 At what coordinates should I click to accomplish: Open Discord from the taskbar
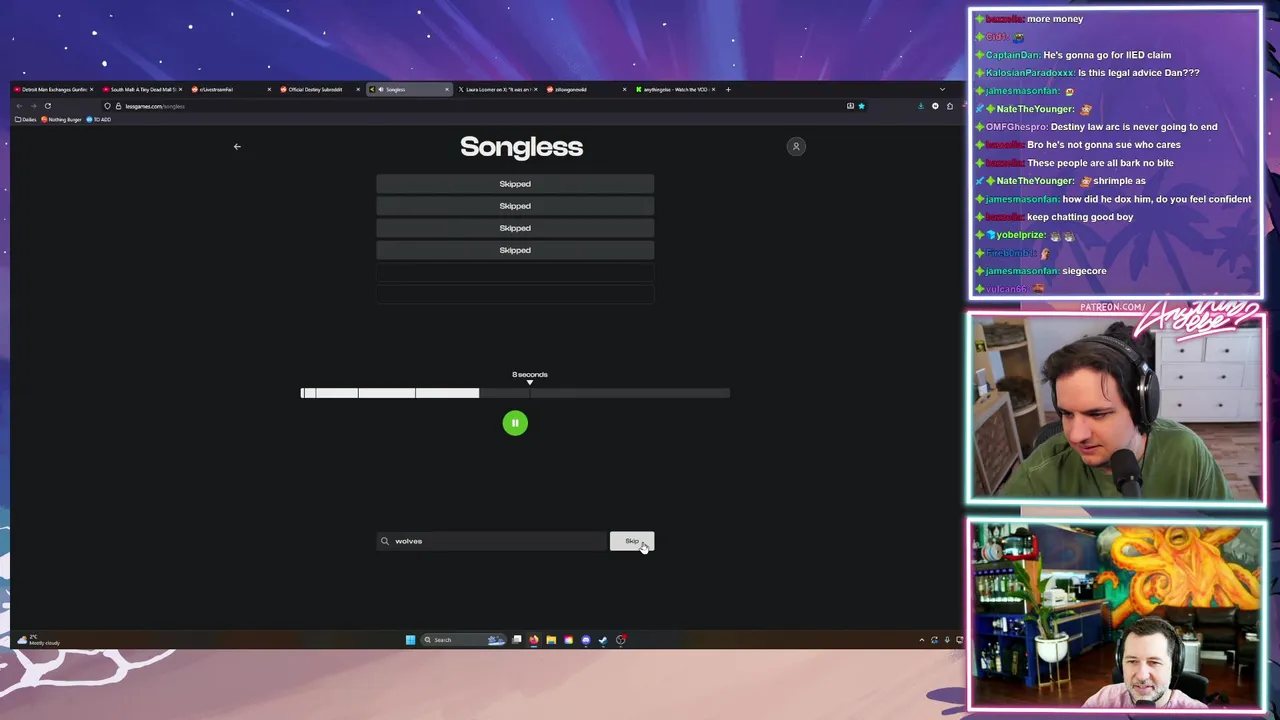coord(586,640)
